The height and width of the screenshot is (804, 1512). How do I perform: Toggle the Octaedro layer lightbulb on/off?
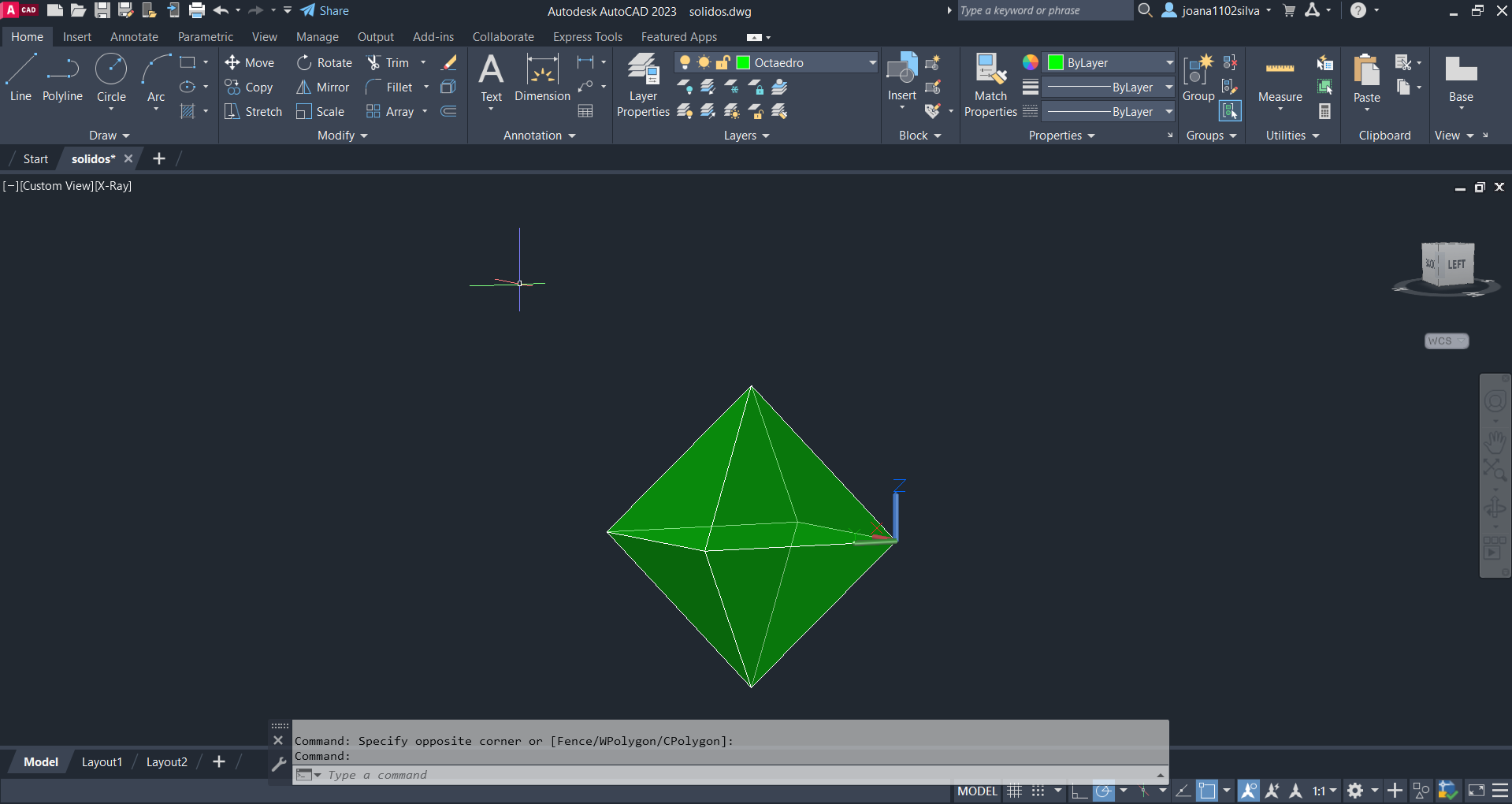[x=685, y=63]
